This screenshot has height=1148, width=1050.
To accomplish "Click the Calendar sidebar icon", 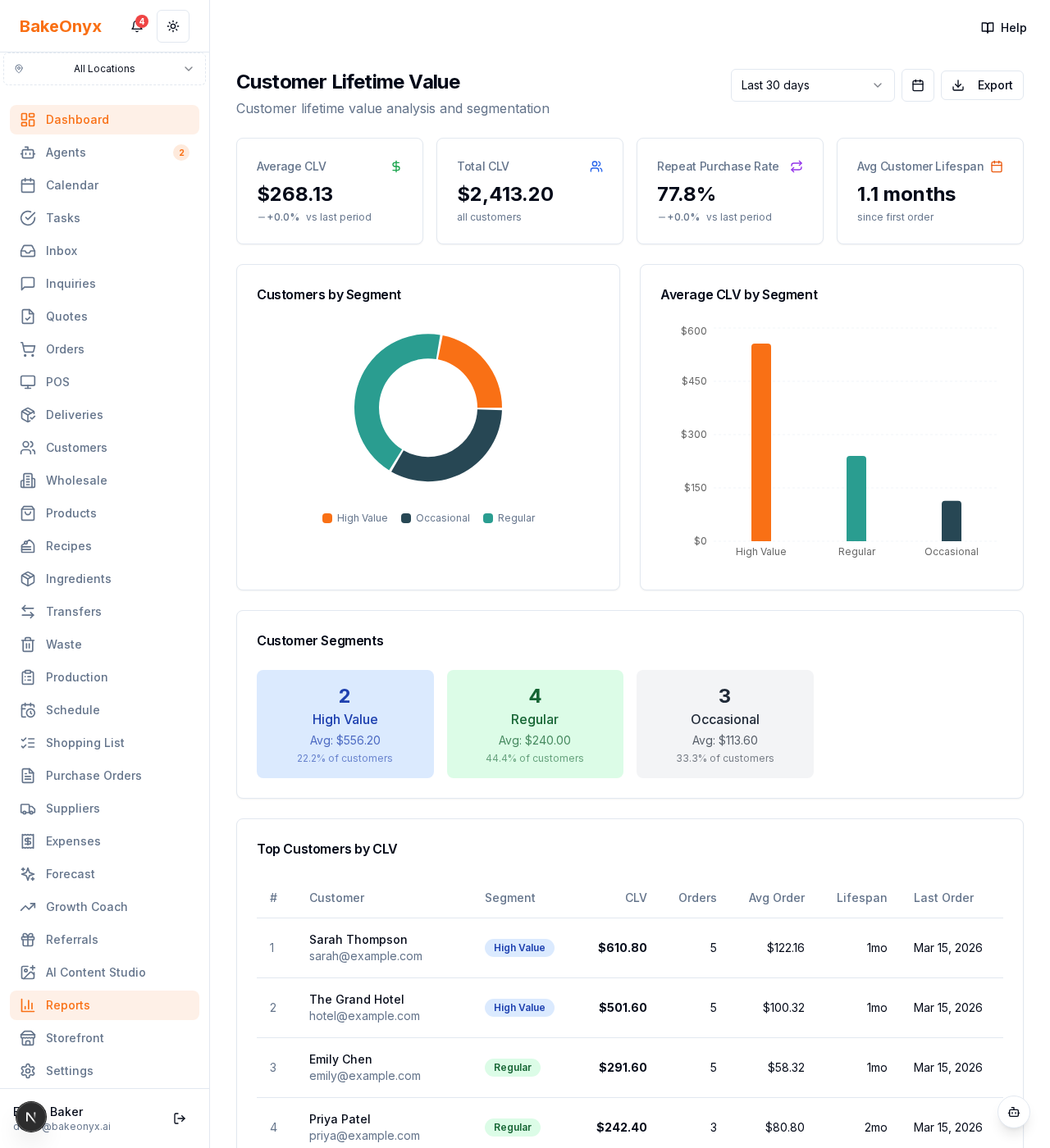I will (28, 185).
